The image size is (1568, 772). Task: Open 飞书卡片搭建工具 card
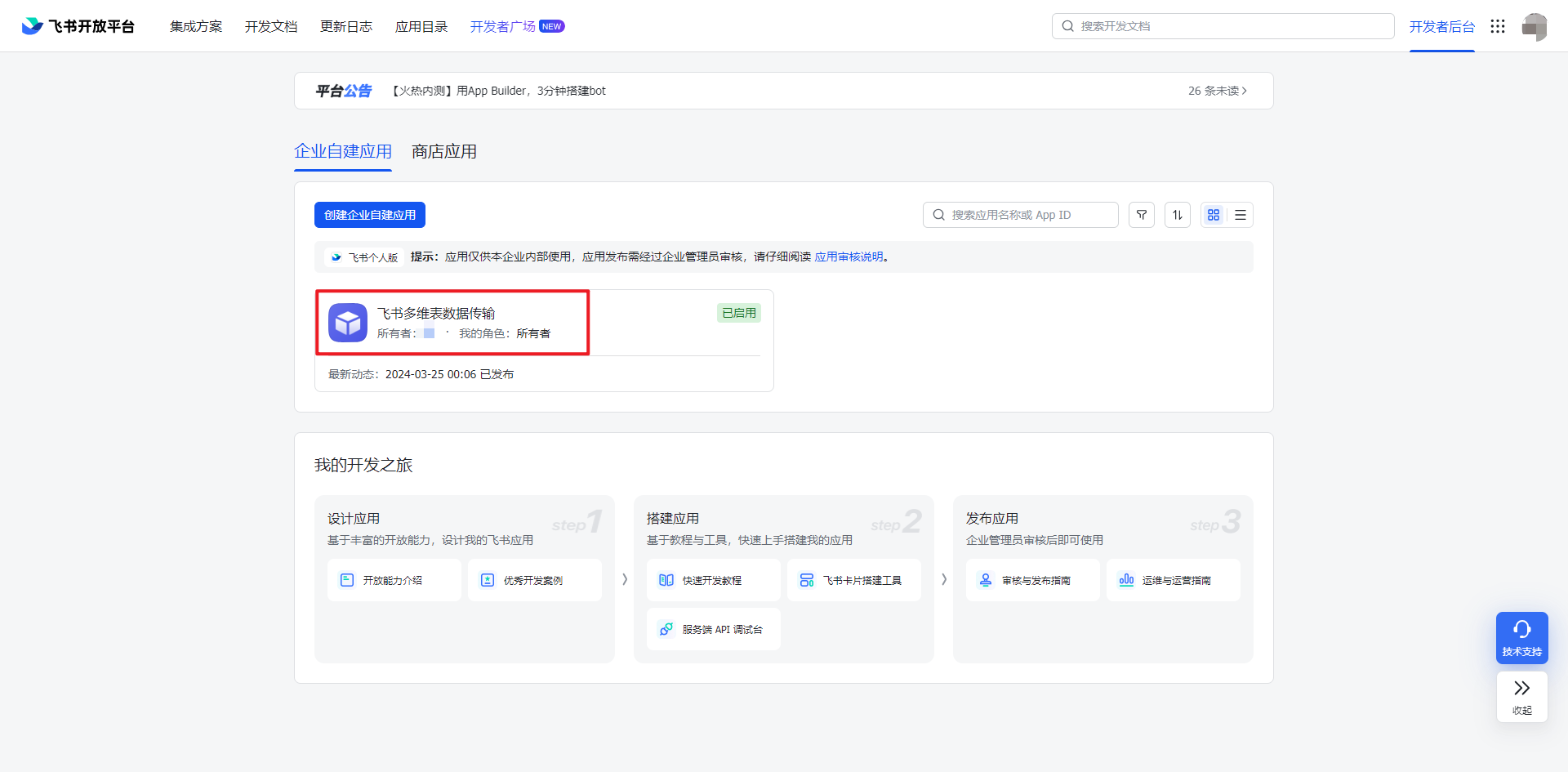pos(854,580)
